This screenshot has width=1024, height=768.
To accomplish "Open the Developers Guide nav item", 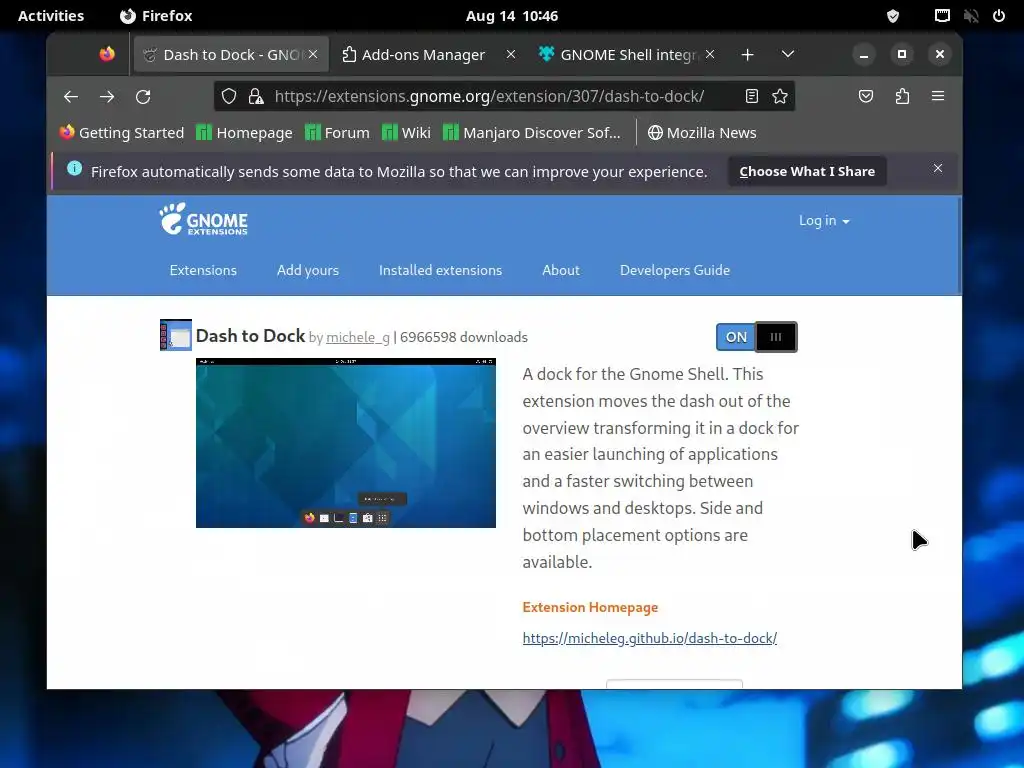I will 675,270.
